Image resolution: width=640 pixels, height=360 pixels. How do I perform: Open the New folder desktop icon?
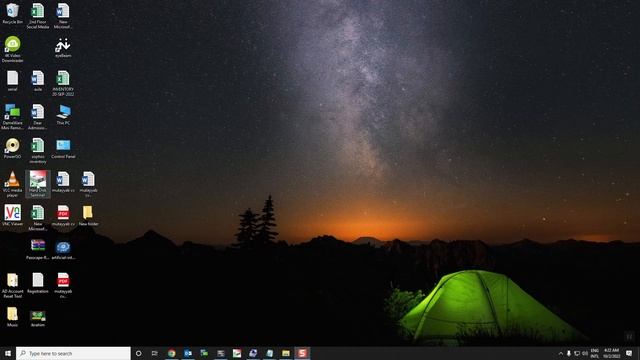[x=88, y=216]
